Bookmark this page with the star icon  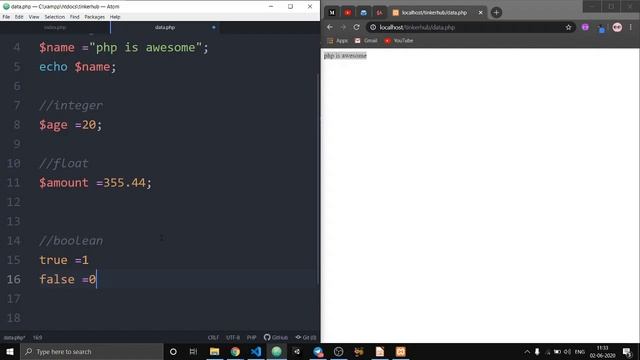[x=568, y=27]
